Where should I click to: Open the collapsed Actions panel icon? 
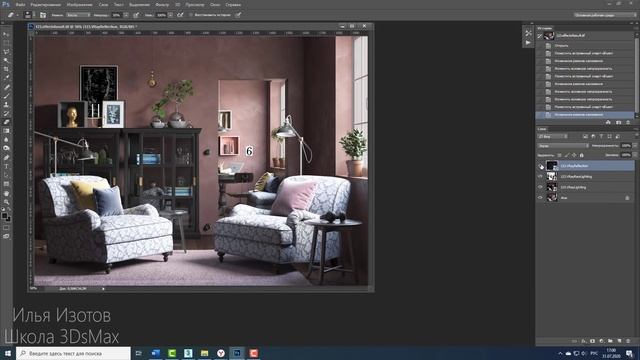coord(528,43)
